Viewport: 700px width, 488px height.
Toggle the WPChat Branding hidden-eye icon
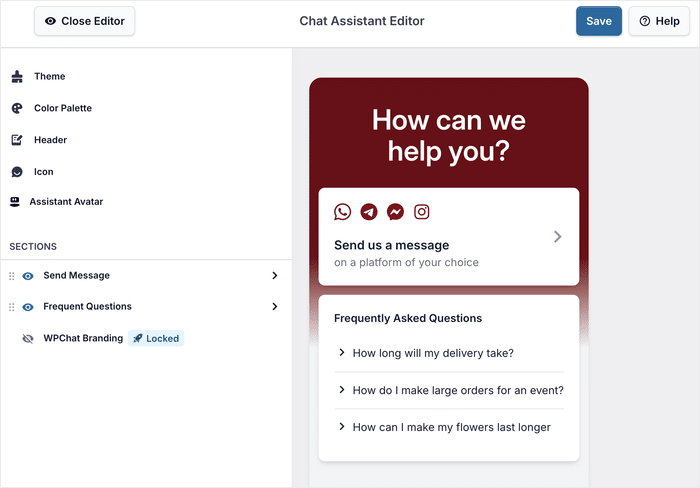coord(28,339)
